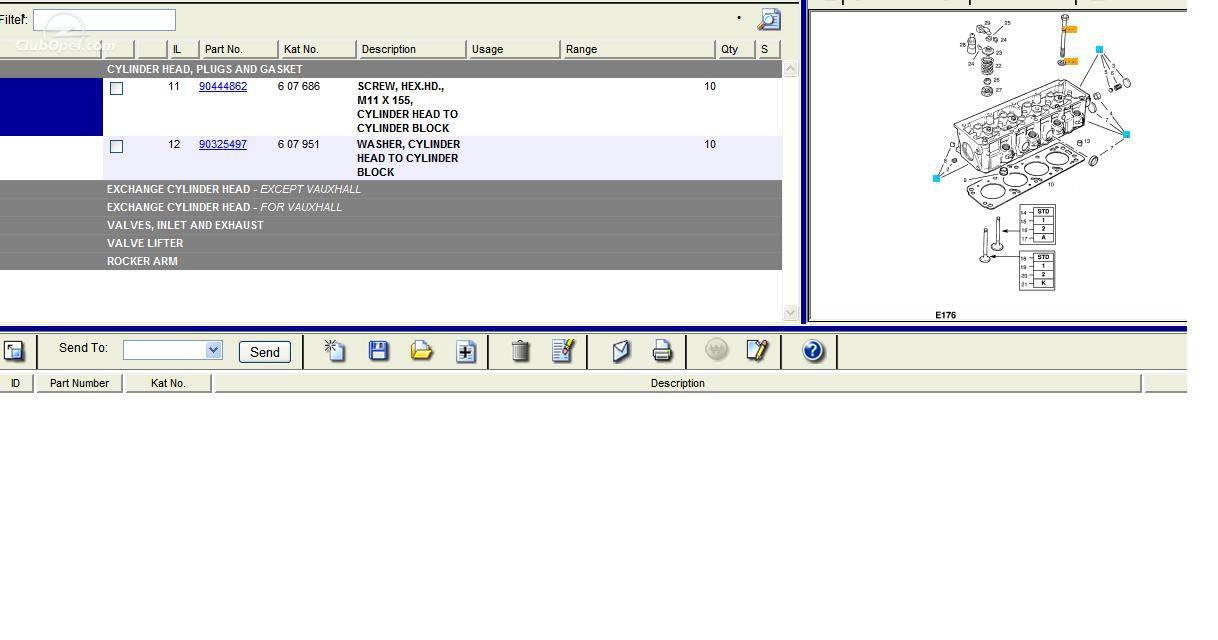Open a saved parts list folder

(x=422, y=350)
